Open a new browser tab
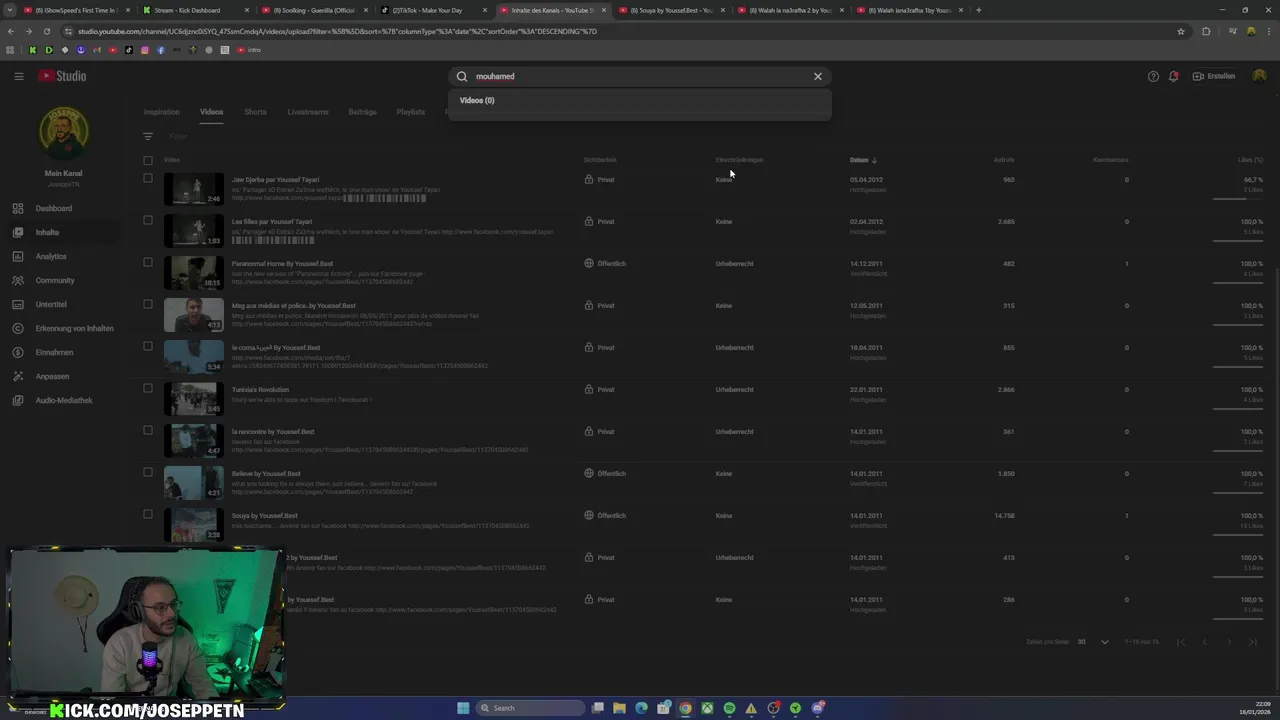The image size is (1280, 720). [x=978, y=10]
